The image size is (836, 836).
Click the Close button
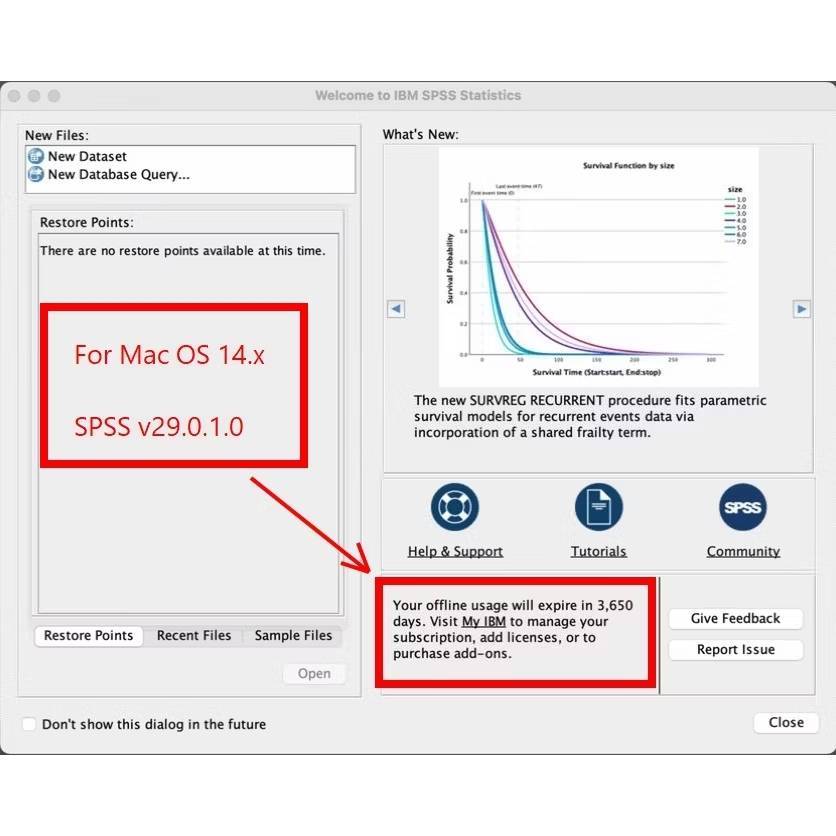pyautogui.click(x=786, y=722)
